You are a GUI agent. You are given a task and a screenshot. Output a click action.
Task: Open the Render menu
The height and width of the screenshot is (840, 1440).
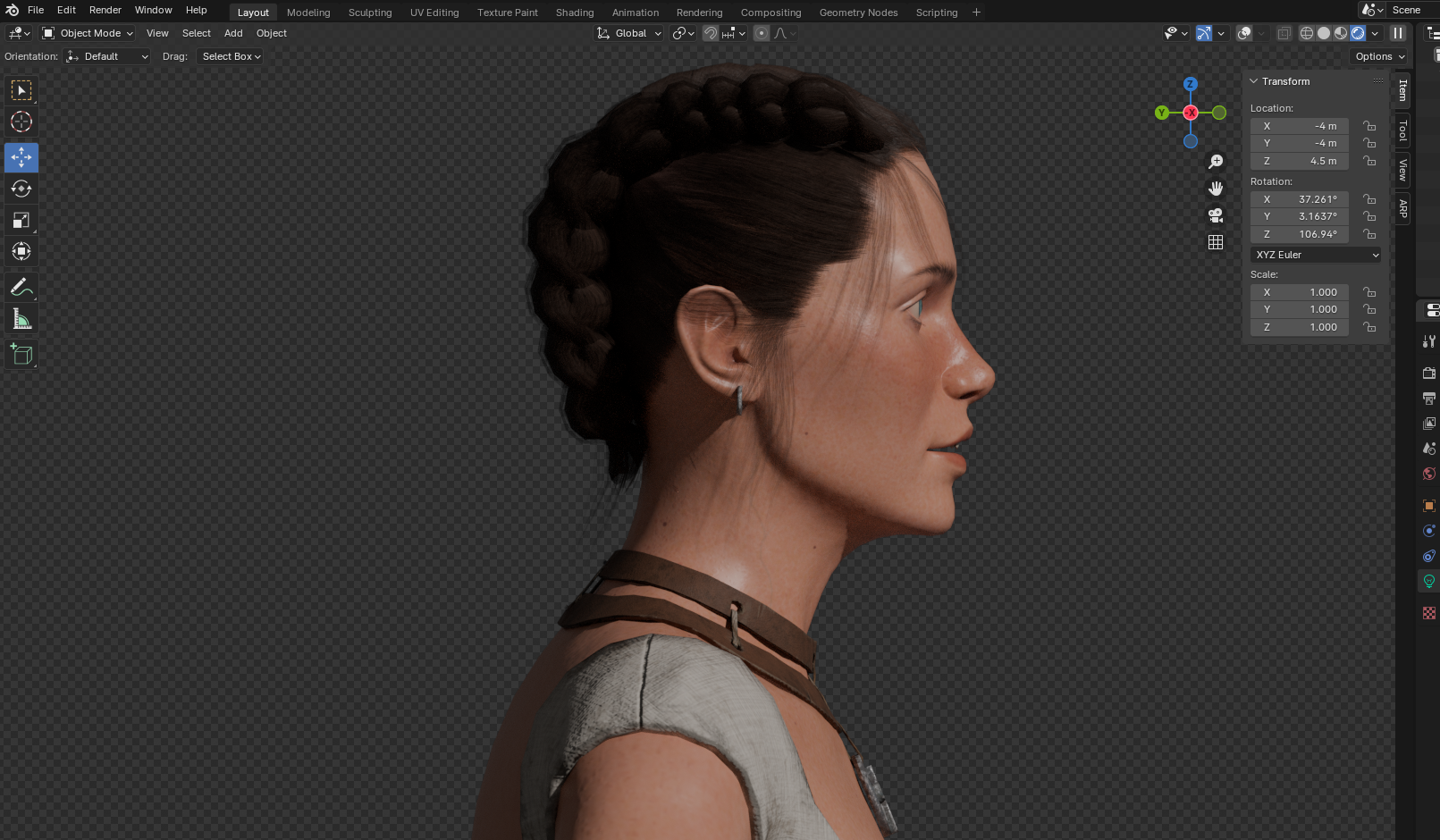pos(105,10)
